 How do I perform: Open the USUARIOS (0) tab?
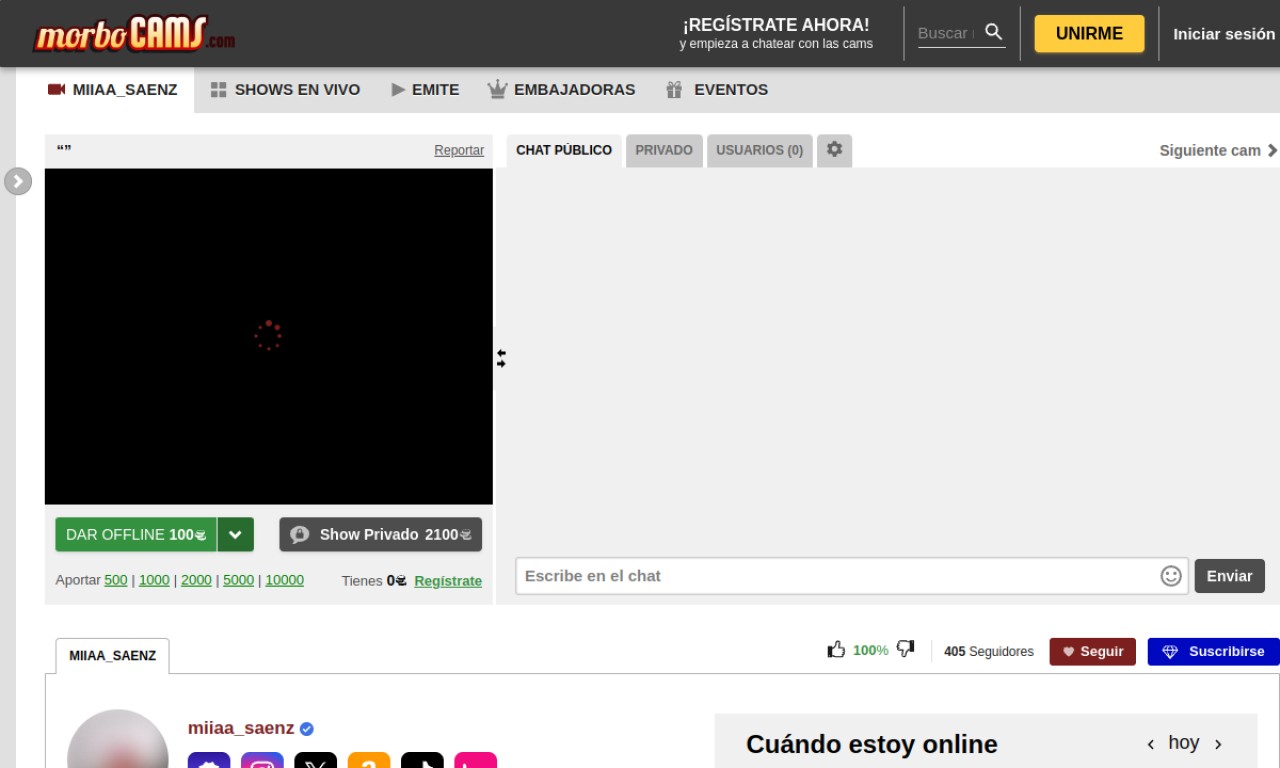click(760, 150)
